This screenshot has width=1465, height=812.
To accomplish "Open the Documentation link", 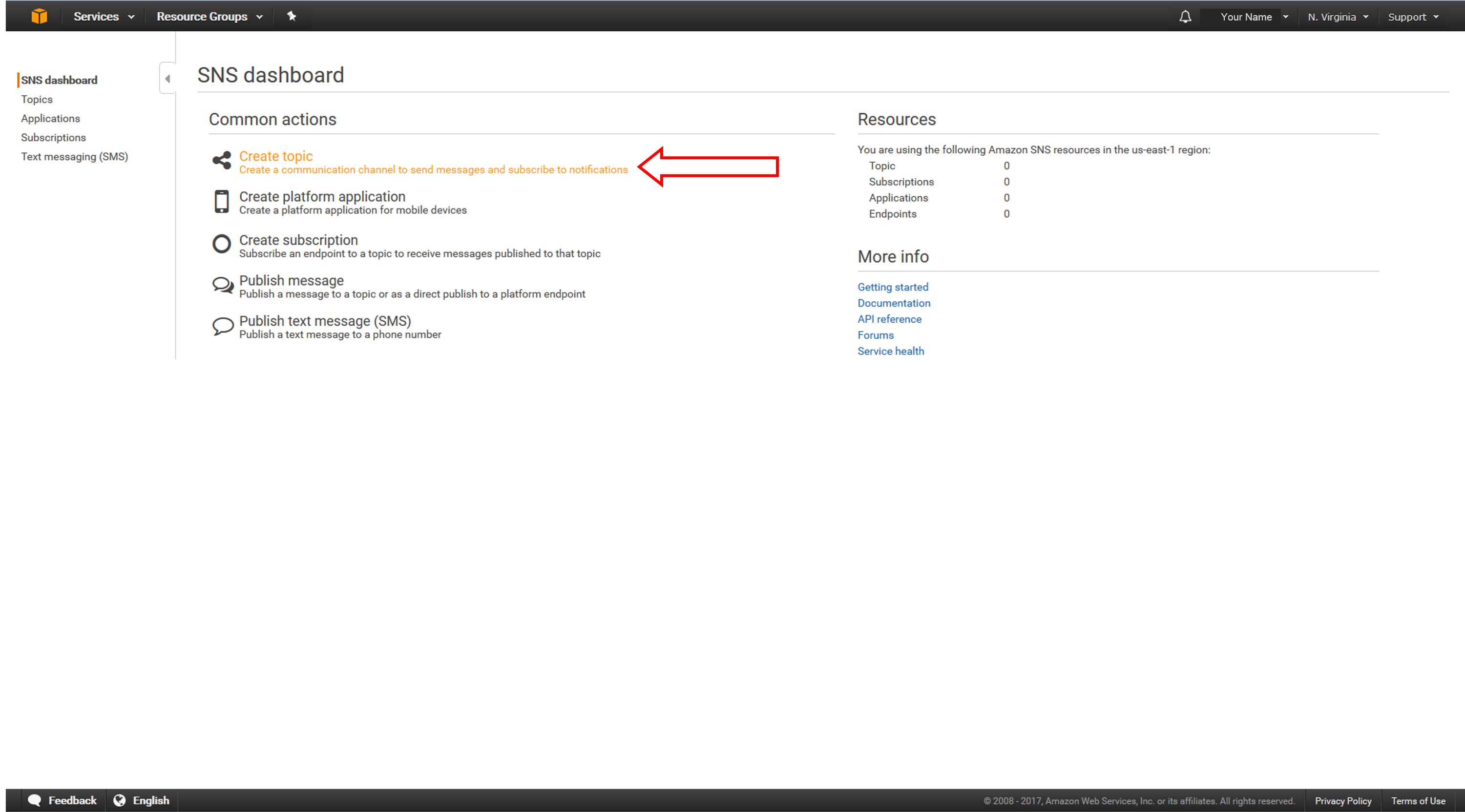I will pyautogui.click(x=894, y=303).
